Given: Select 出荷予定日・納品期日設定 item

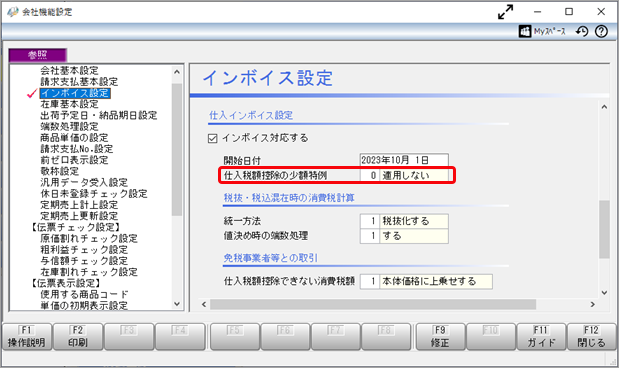Looking at the screenshot, I should coord(98,115).
